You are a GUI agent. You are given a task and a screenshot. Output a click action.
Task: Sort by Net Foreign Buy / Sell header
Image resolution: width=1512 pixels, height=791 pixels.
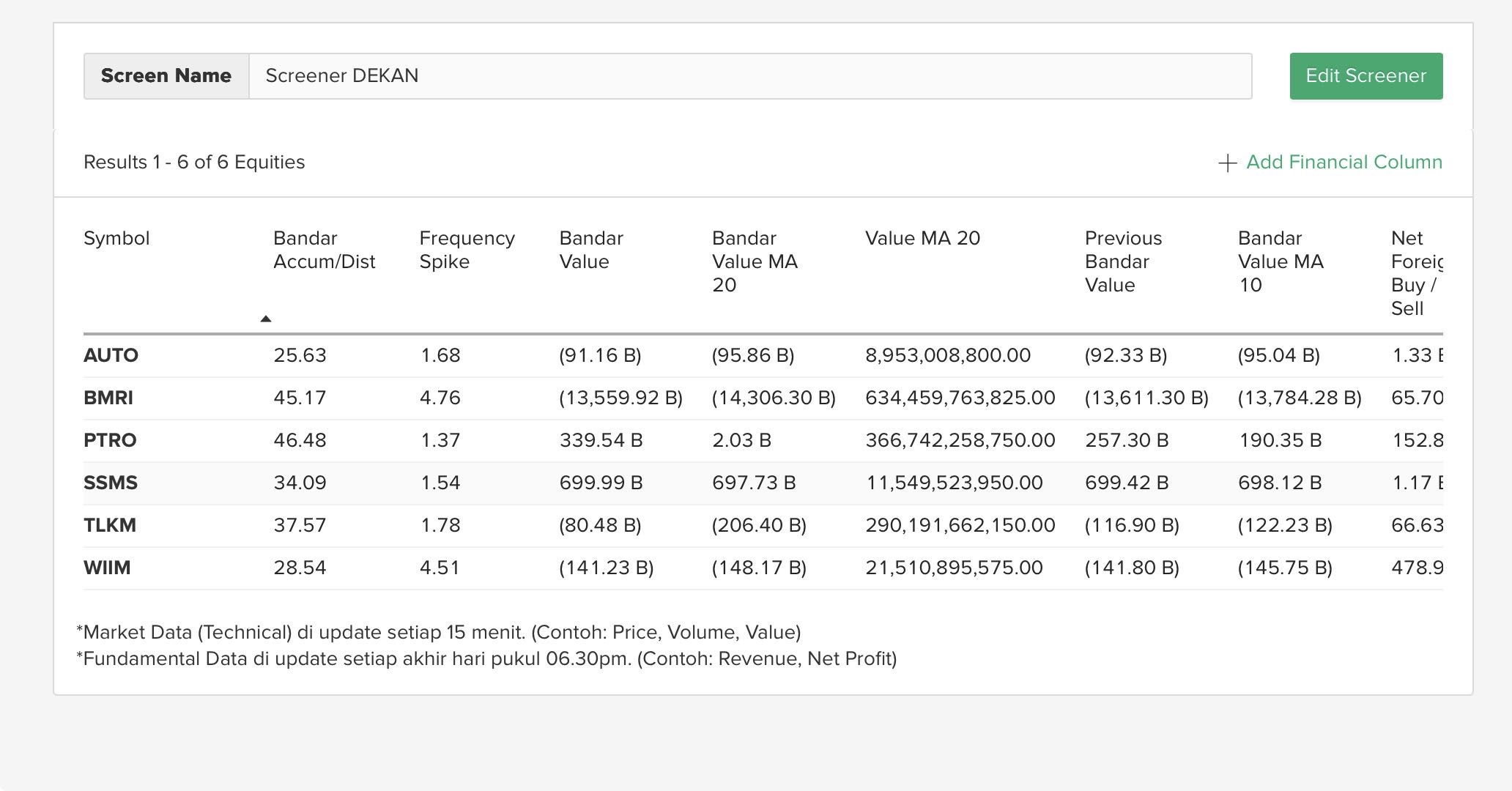pos(1415,273)
